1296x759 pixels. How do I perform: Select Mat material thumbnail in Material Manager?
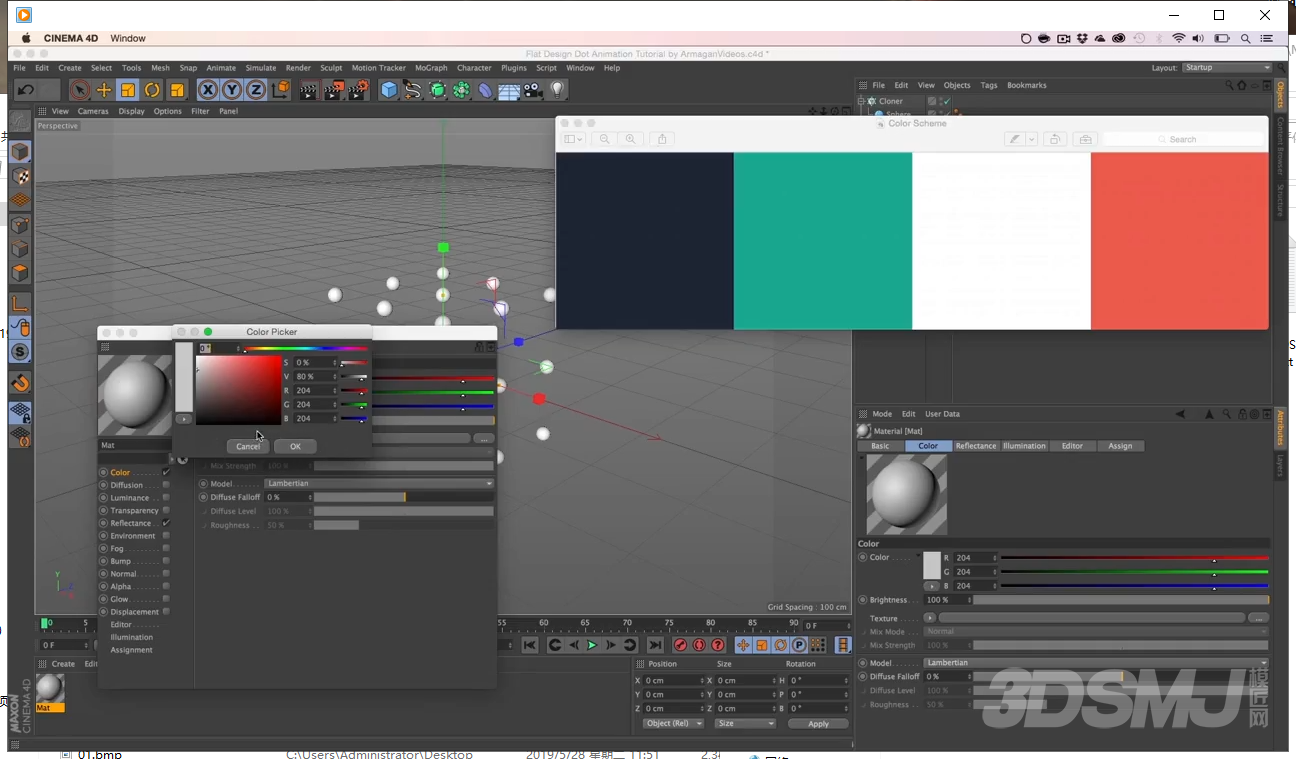coord(50,689)
